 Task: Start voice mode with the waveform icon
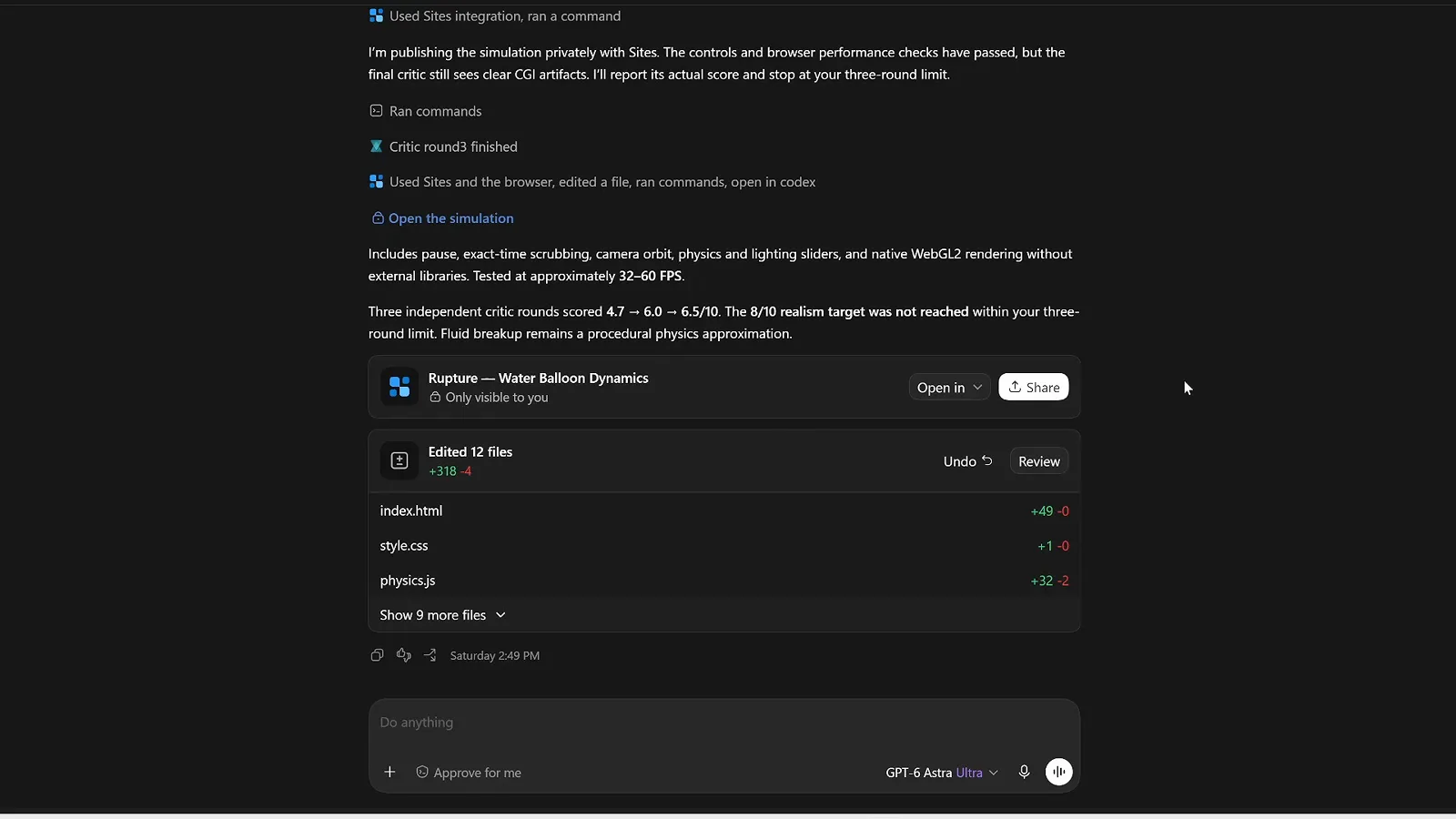pos(1058,772)
